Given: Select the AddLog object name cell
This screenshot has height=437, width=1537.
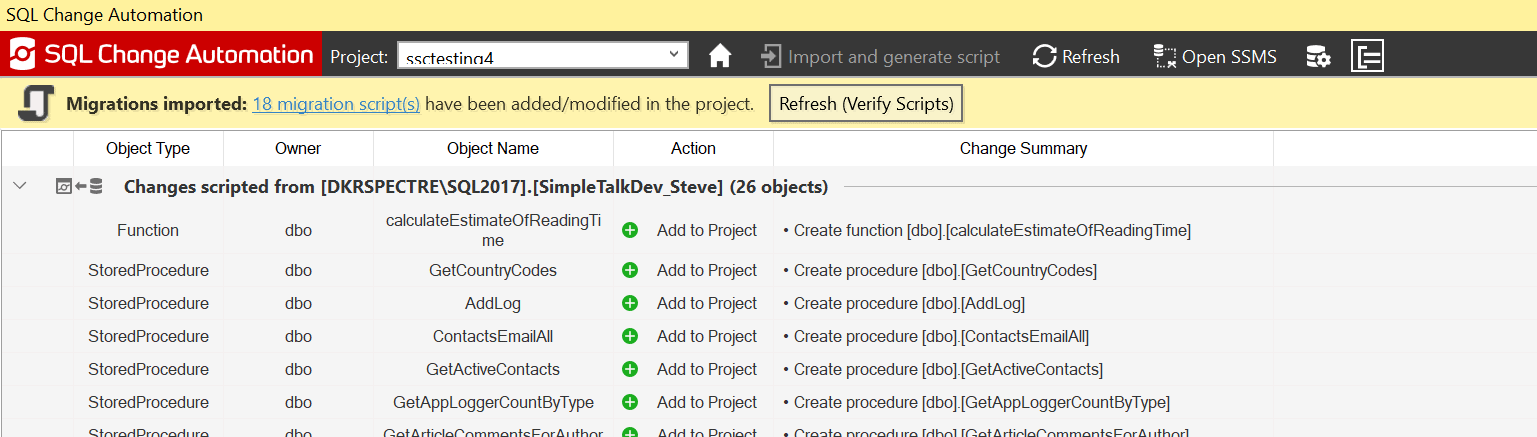Looking at the screenshot, I should click(x=493, y=303).
